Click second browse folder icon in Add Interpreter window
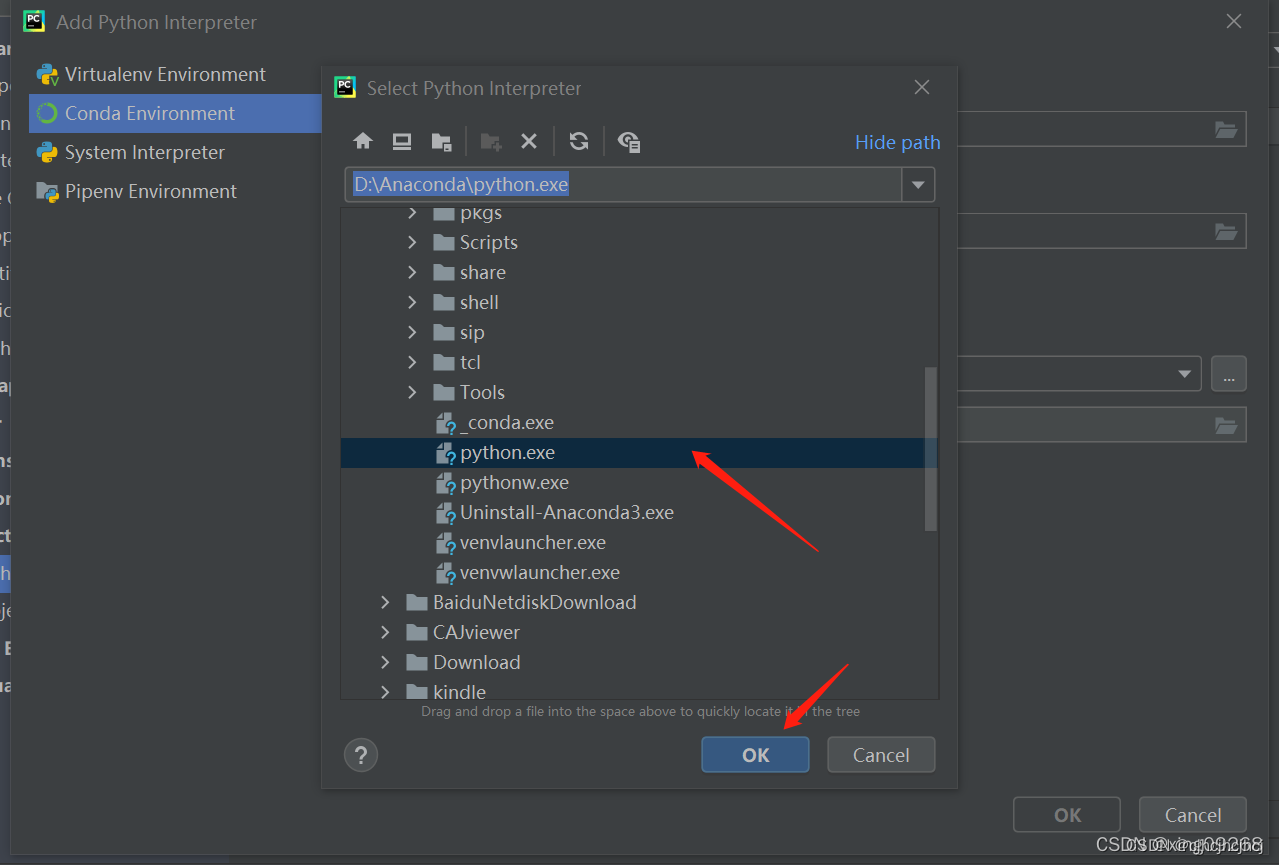The width and height of the screenshot is (1279, 865). pyautogui.click(x=1226, y=231)
